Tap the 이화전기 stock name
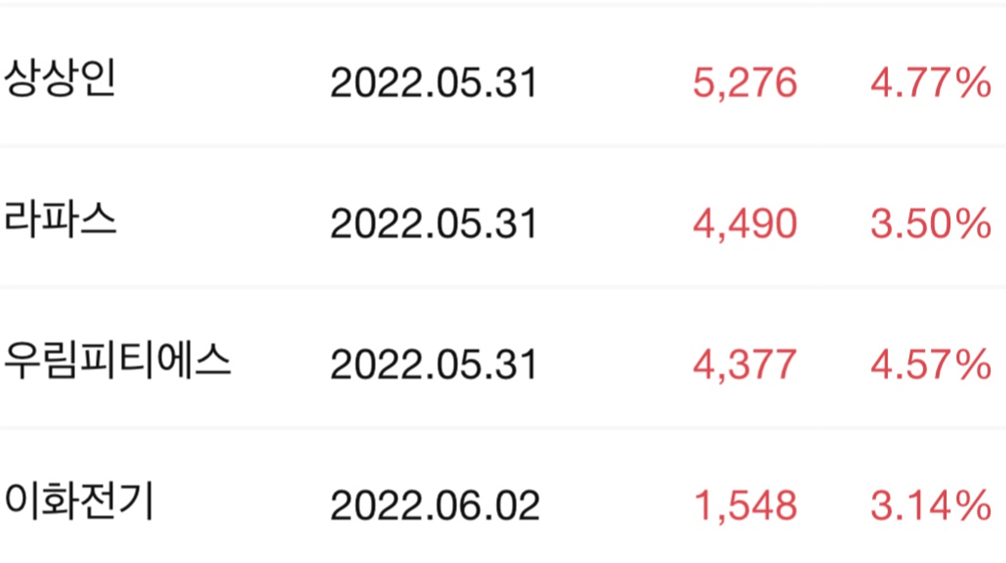Image resolution: width=1006 pixels, height=563 pixels. pyautogui.click(x=80, y=502)
